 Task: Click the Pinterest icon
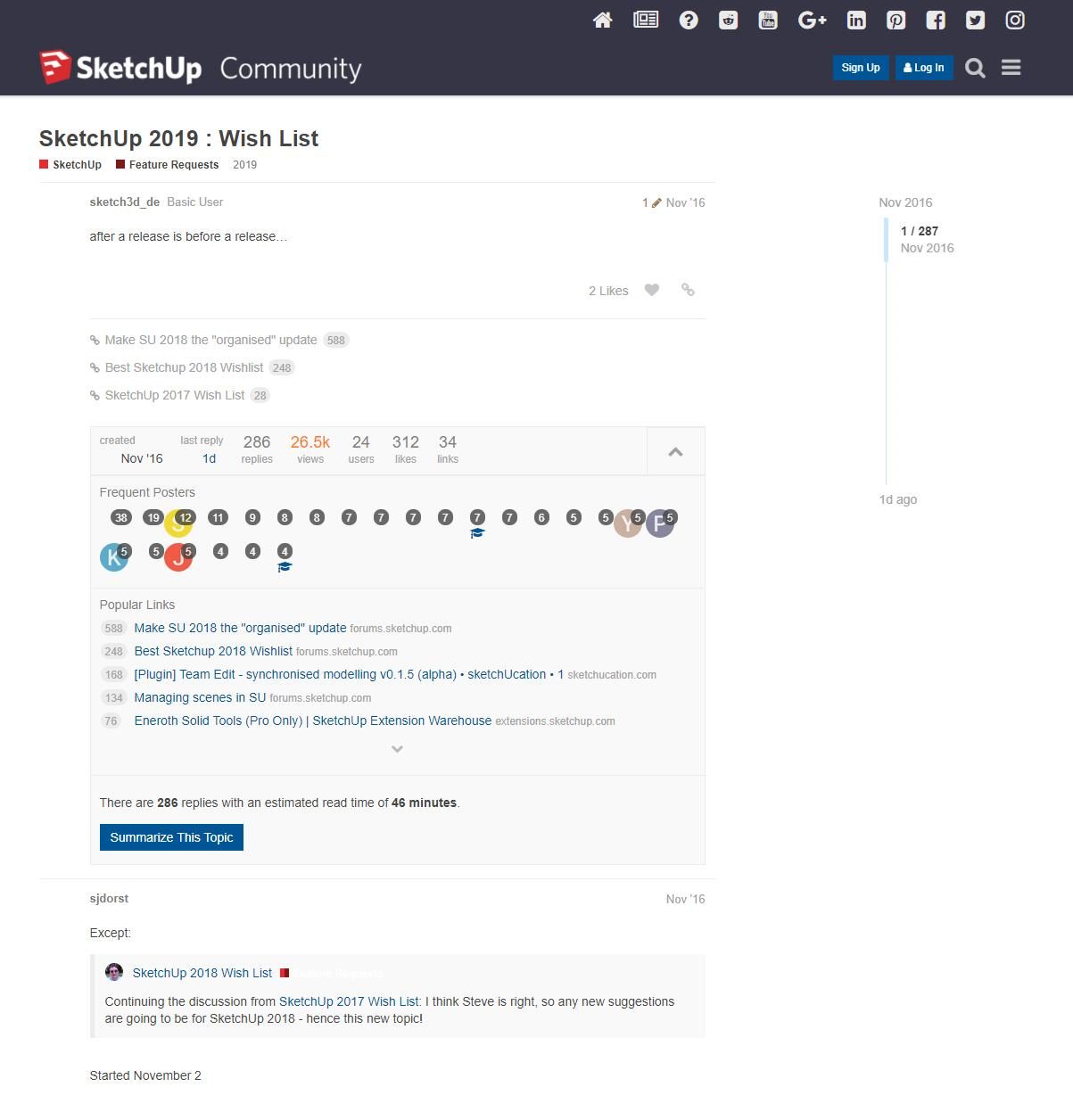896,21
